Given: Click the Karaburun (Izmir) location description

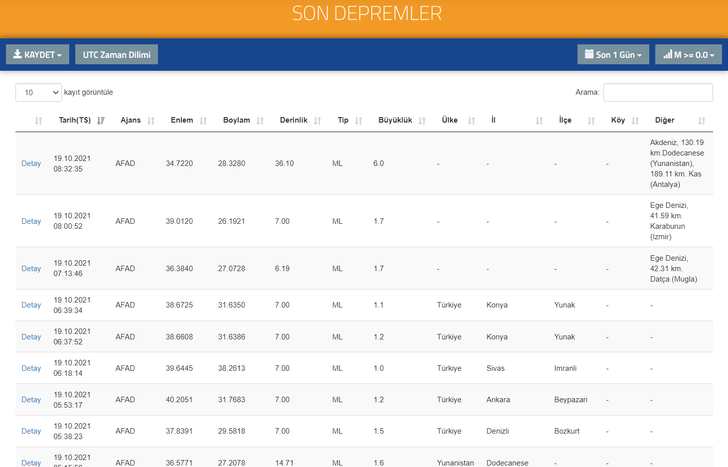Looking at the screenshot, I should click(669, 221).
